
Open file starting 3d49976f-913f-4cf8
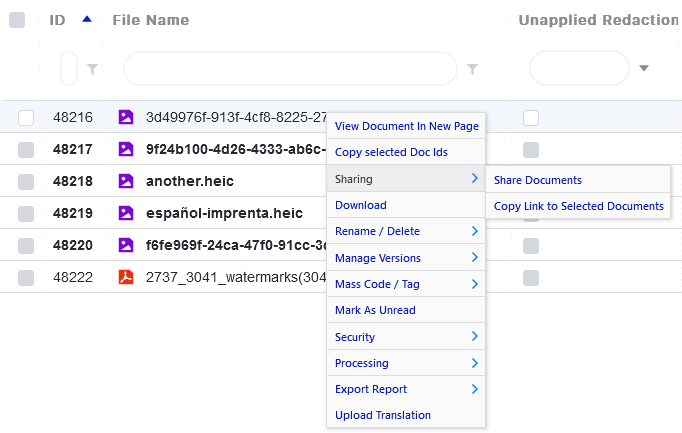click(236, 117)
